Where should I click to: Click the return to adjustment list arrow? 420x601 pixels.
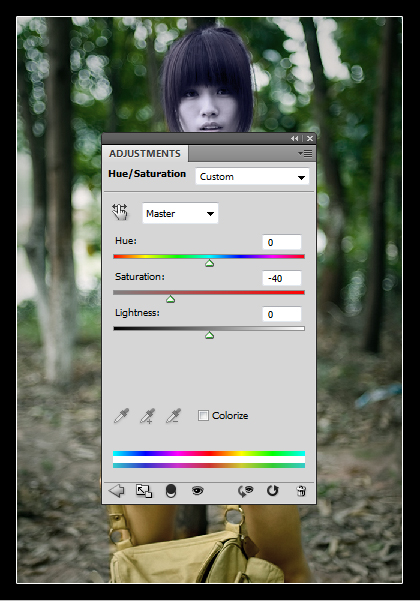116,490
